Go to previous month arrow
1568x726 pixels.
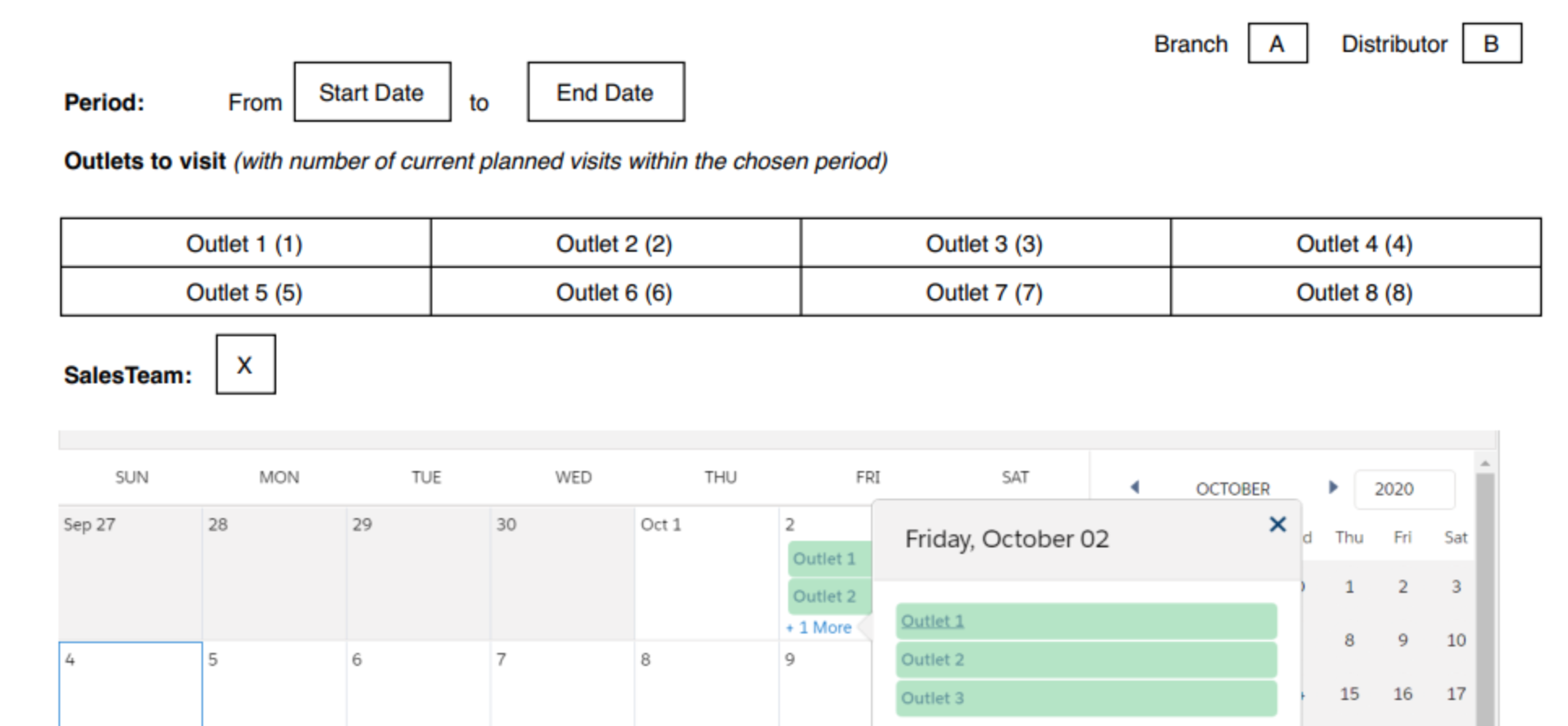coord(1135,487)
